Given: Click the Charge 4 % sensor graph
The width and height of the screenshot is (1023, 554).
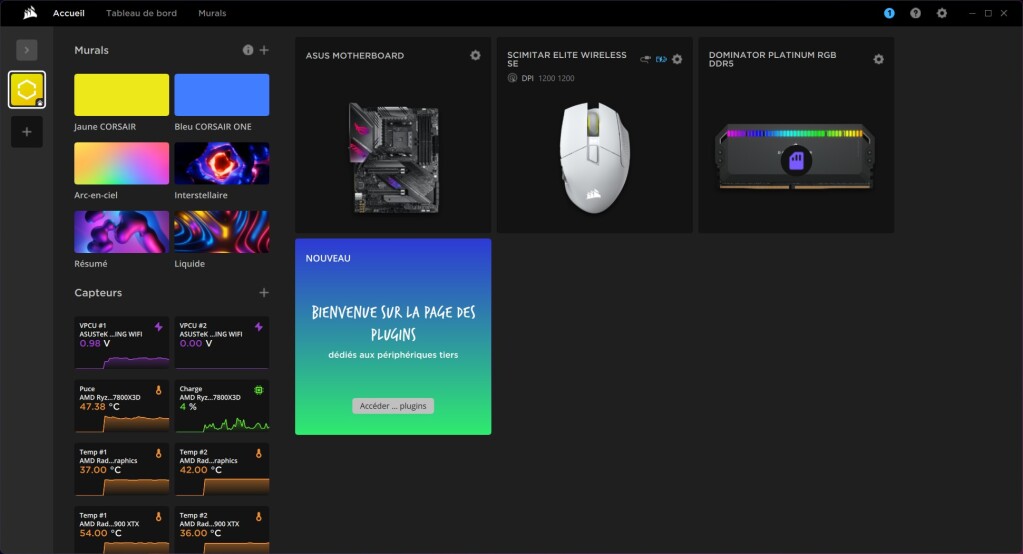Looking at the screenshot, I should pyautogui.click(x=222, y=424).
